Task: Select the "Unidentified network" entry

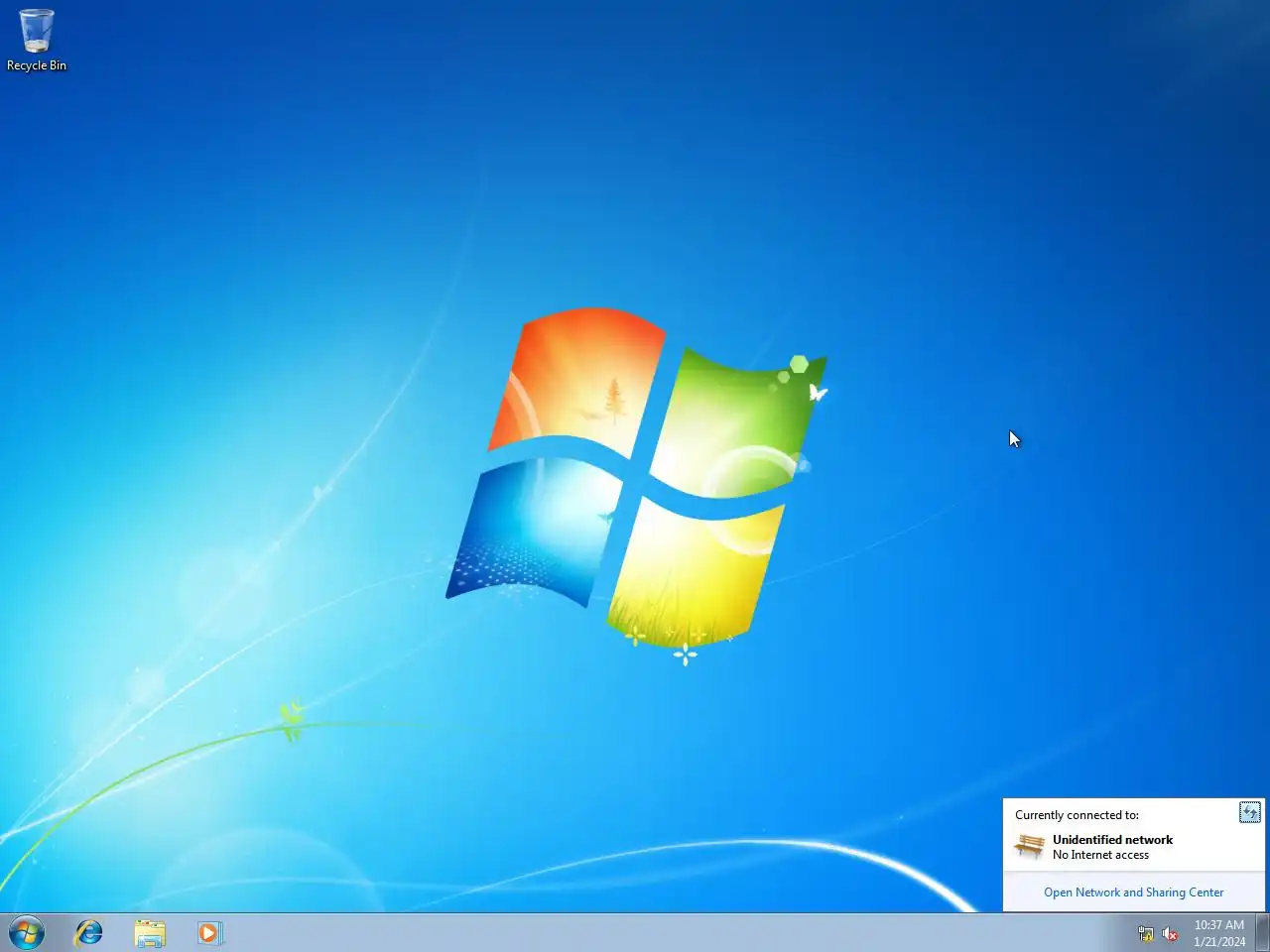Action: [x=1112, y=840]
